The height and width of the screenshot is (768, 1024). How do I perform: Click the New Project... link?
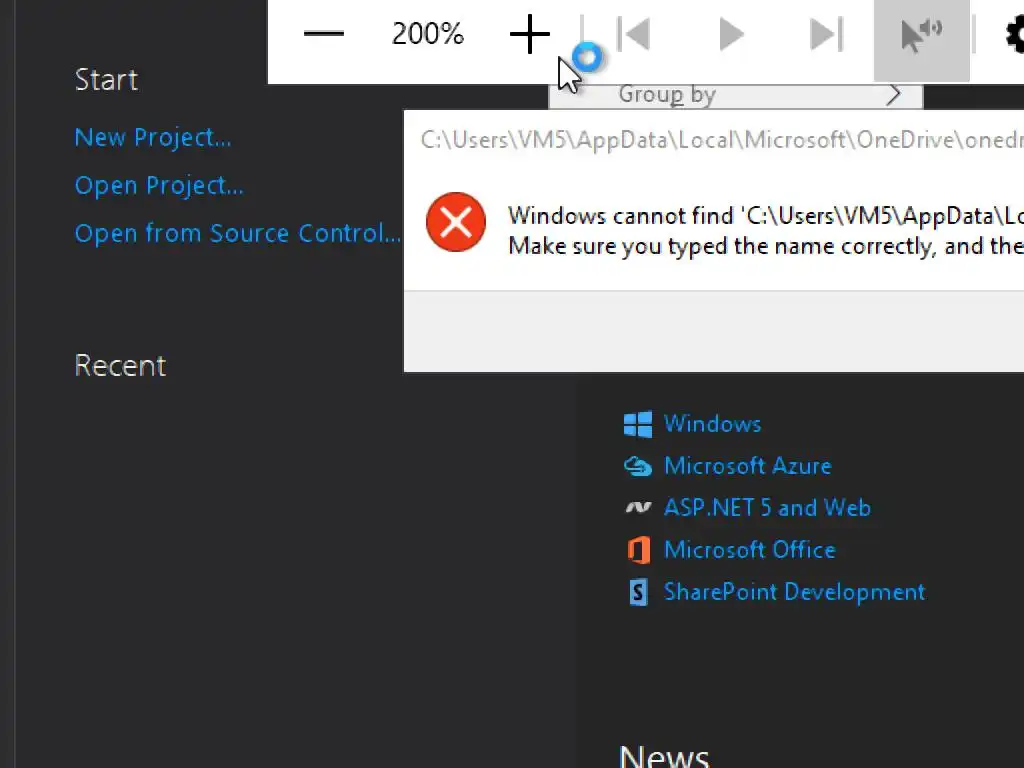click(x=153, y=137)
